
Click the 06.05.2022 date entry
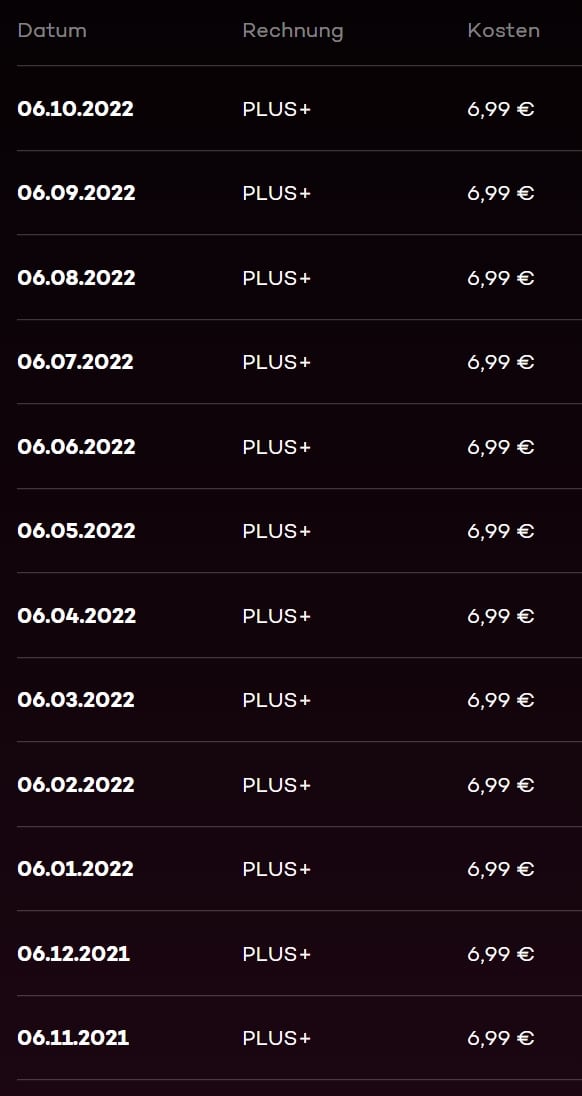click(x=76, y=531)
